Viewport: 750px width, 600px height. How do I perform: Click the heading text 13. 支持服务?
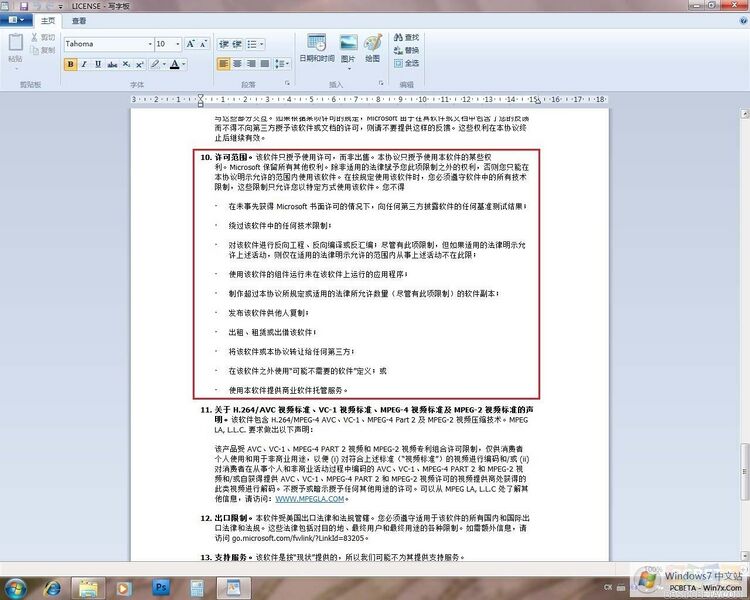[224, 557]
